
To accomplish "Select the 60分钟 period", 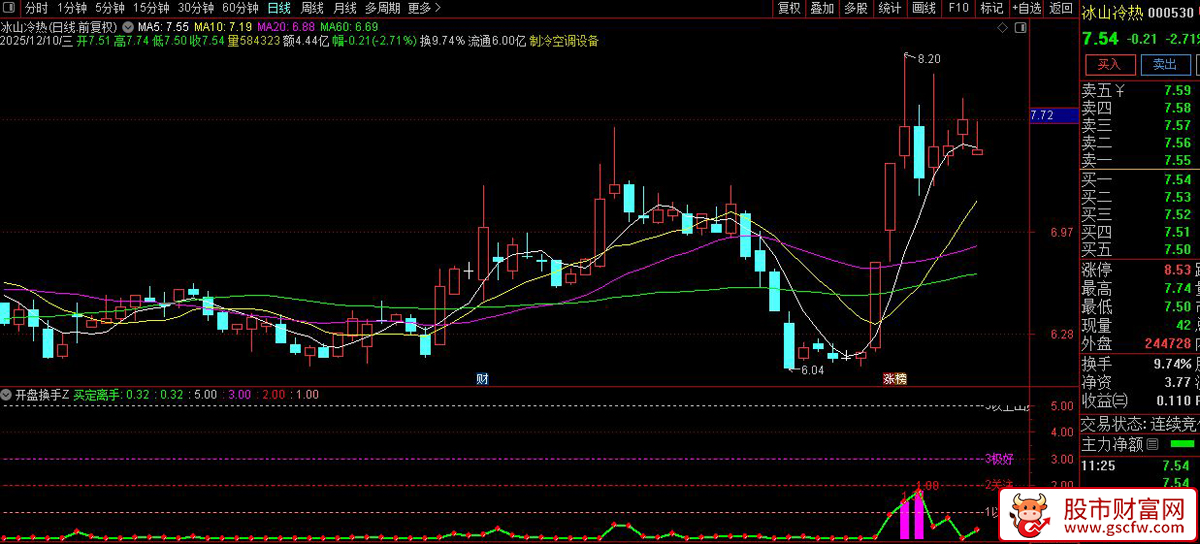I will click(x=240, y=8).
